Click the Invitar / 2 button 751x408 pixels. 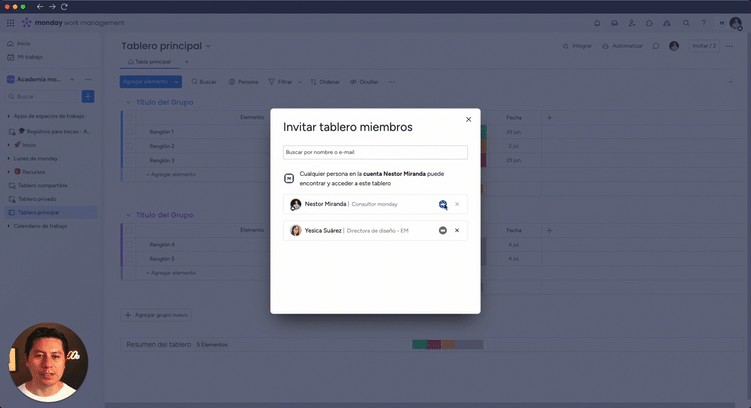point(705,46)
